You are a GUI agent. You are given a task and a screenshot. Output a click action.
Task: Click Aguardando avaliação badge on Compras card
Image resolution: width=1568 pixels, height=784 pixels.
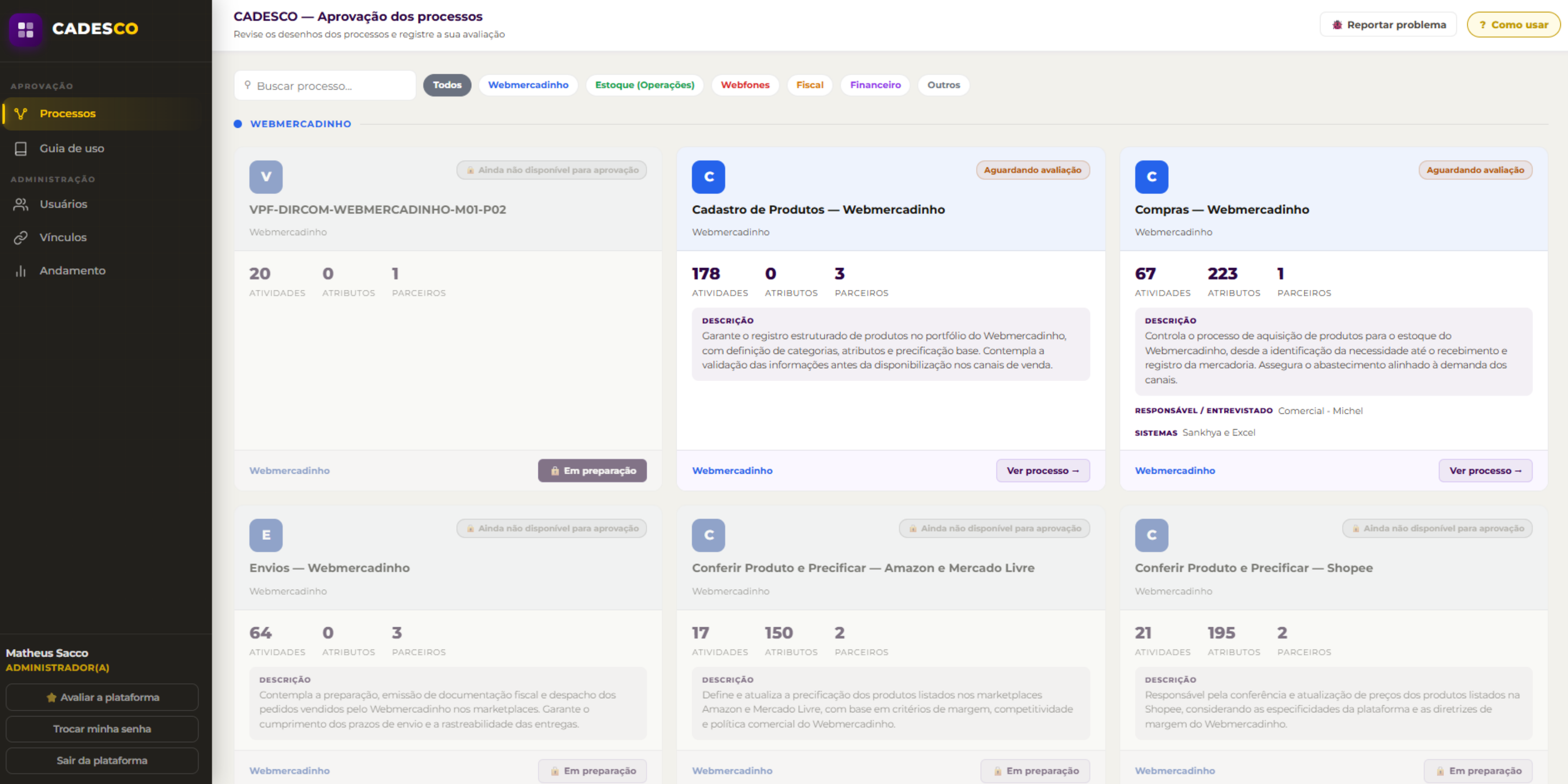pos(1475,171)
